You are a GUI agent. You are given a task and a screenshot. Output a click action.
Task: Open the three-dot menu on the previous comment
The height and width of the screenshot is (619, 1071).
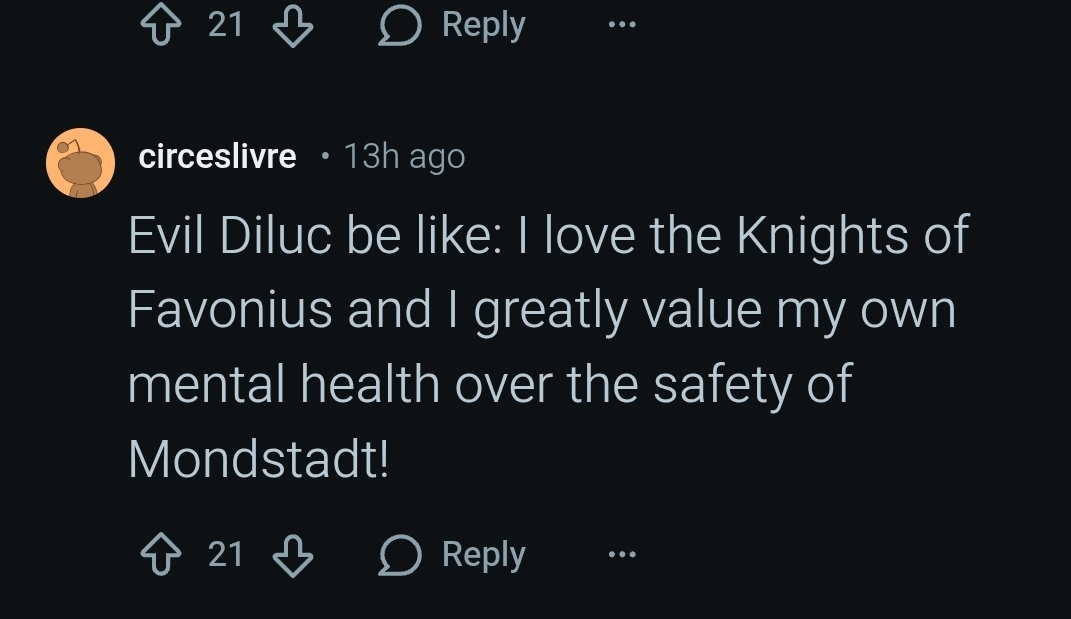pos(621,25)
